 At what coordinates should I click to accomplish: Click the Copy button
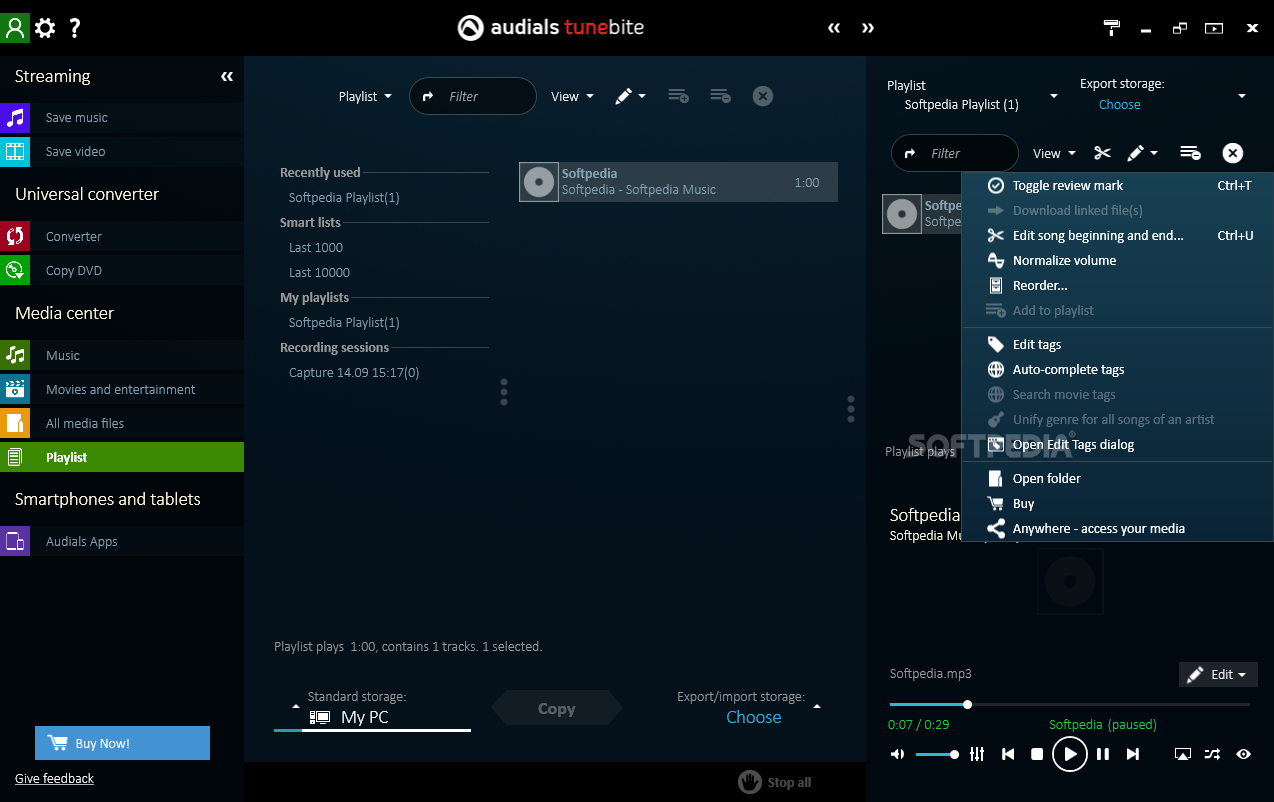tap(556, 708)
